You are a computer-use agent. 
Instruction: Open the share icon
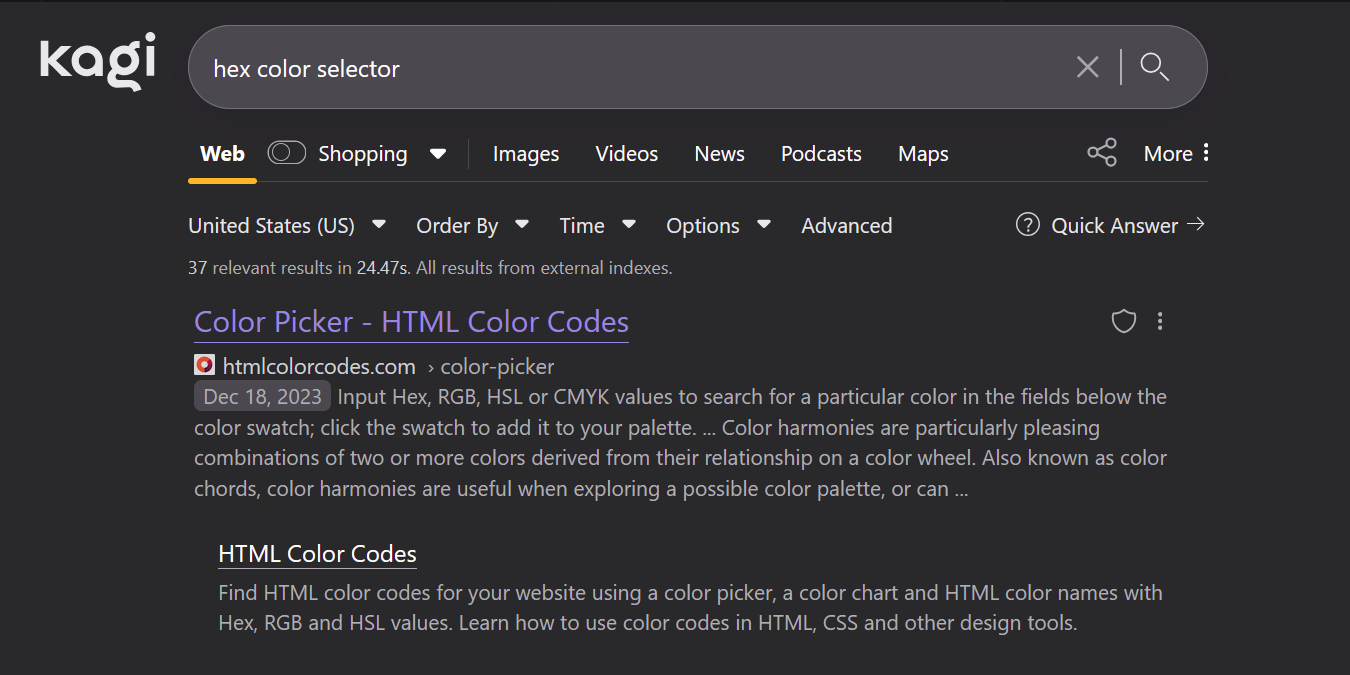tap(1101, 153)
